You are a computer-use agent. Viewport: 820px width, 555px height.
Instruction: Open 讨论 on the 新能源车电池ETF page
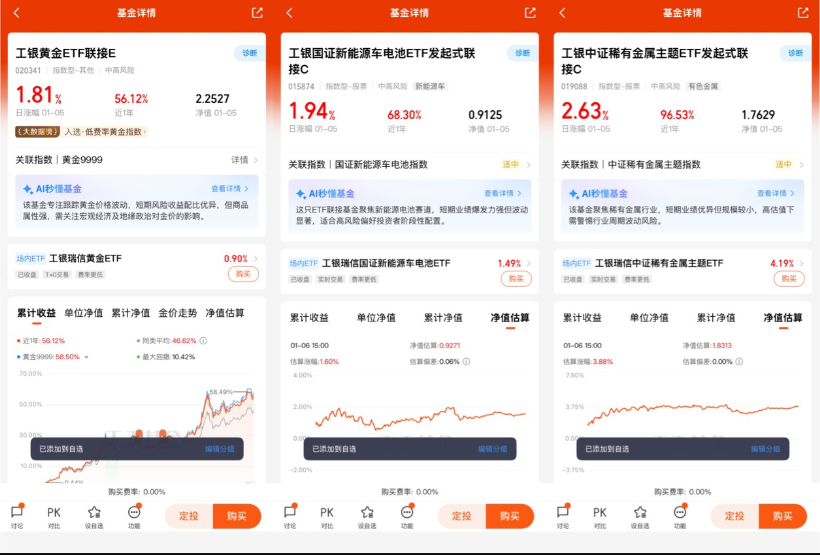click(290, 516)
